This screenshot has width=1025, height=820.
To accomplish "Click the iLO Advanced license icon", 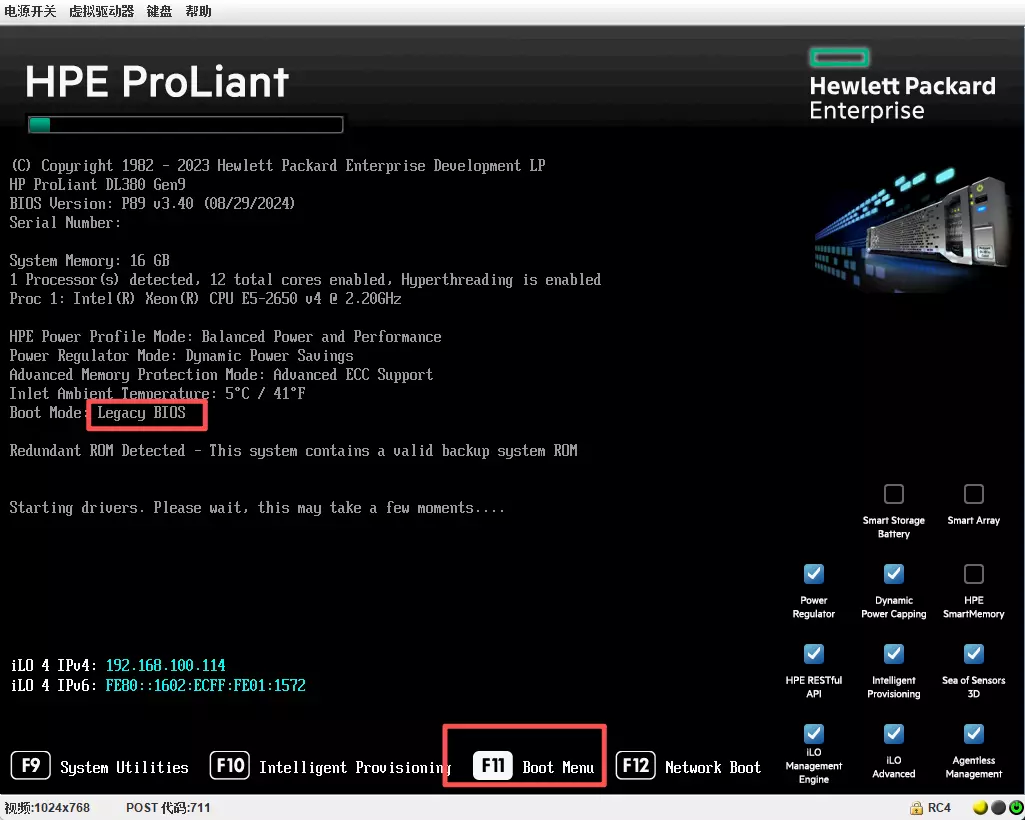I will coord(893,733).
